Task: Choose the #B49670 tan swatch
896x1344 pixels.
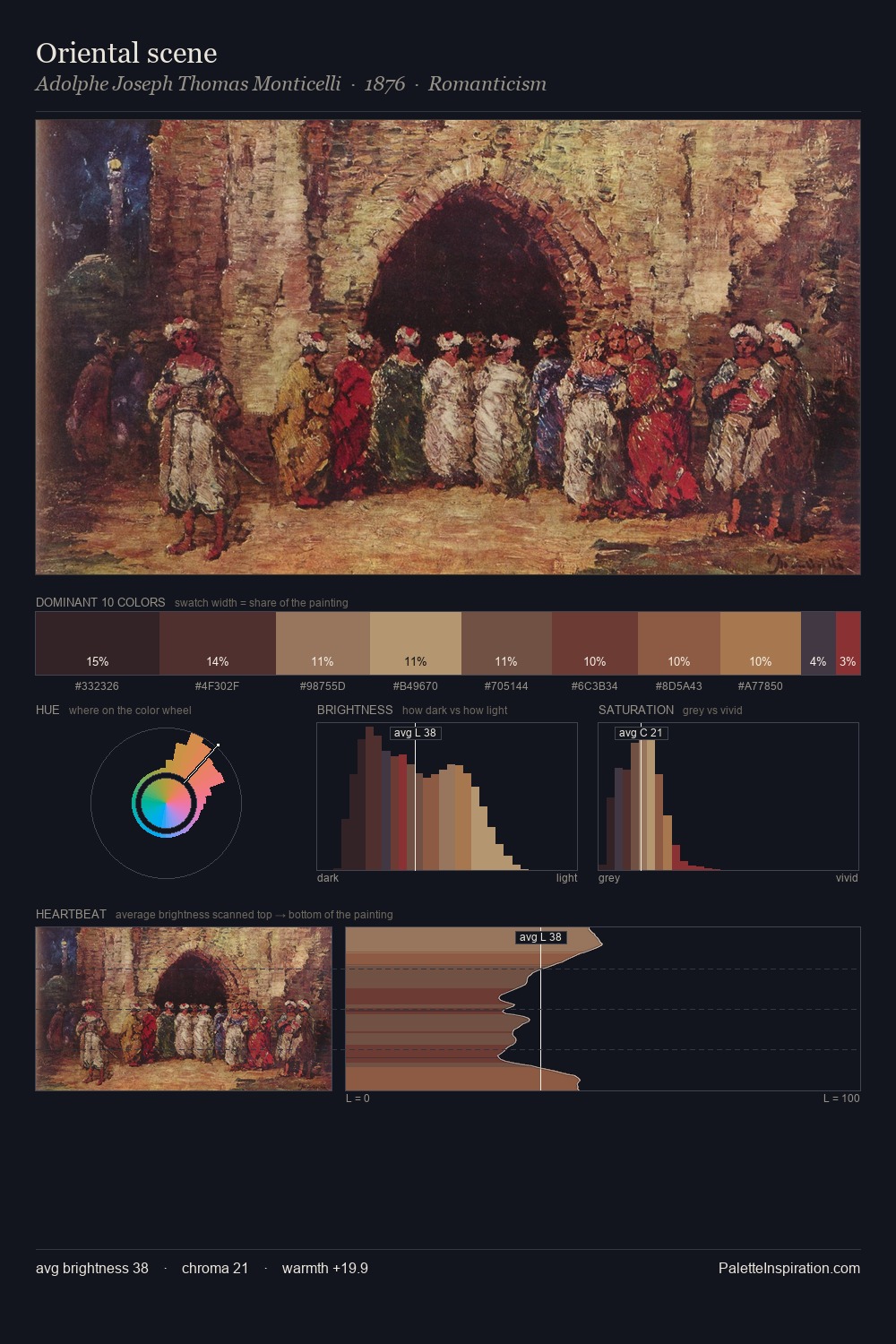Action: coord(416,643)
